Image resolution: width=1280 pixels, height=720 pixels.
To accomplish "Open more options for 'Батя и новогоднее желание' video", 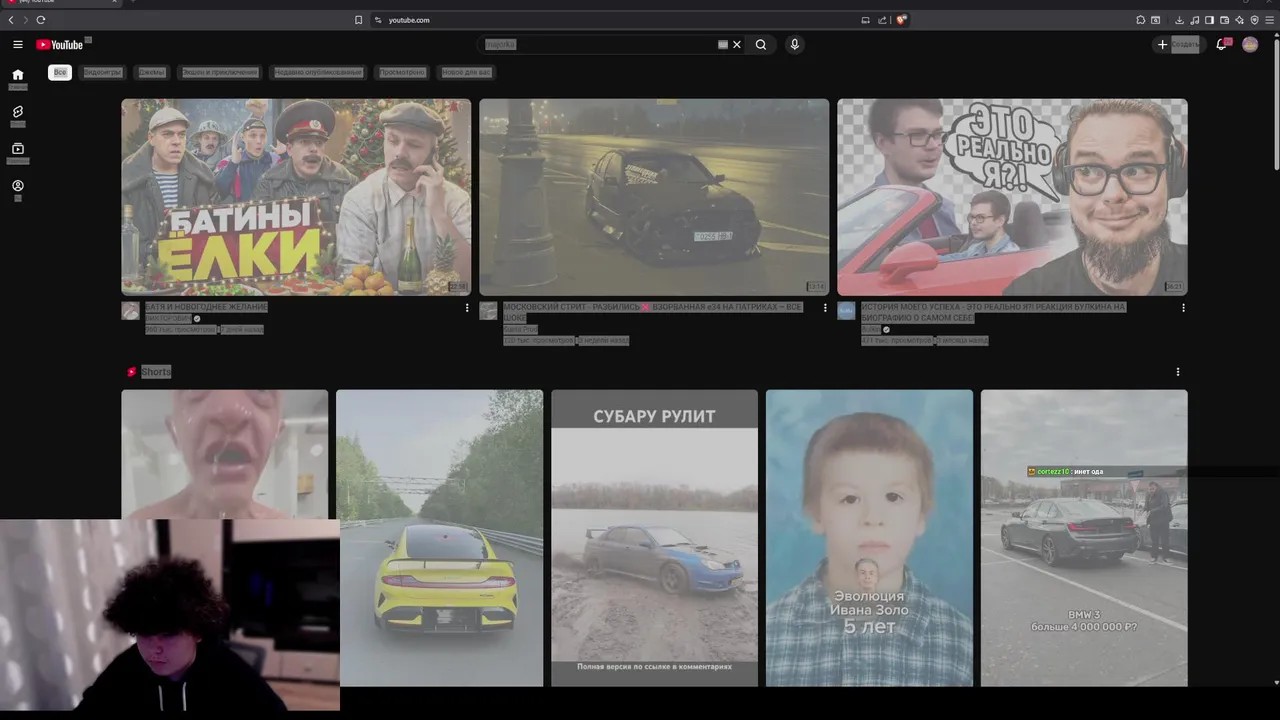I will click(x=467, y=308).
